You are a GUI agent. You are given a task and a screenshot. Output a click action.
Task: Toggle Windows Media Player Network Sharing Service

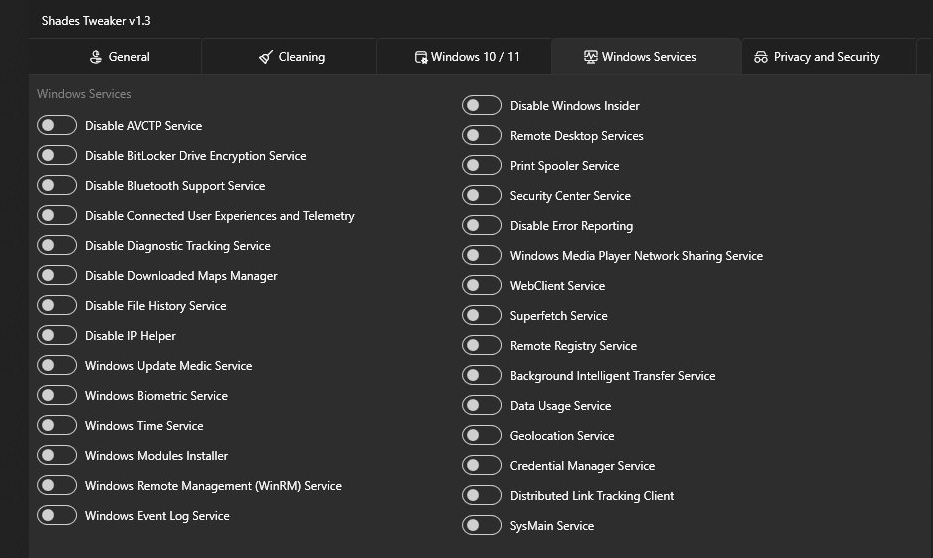pos(482,255)
